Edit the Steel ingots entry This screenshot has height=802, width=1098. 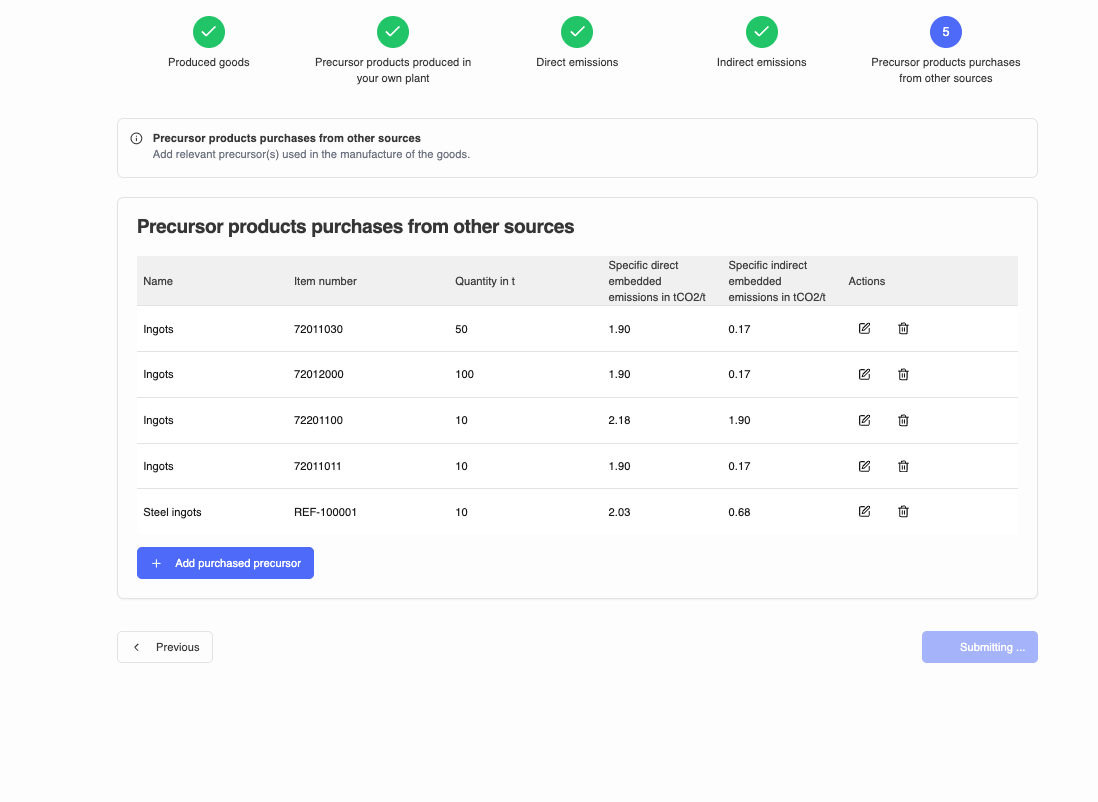tap(864, 512)
